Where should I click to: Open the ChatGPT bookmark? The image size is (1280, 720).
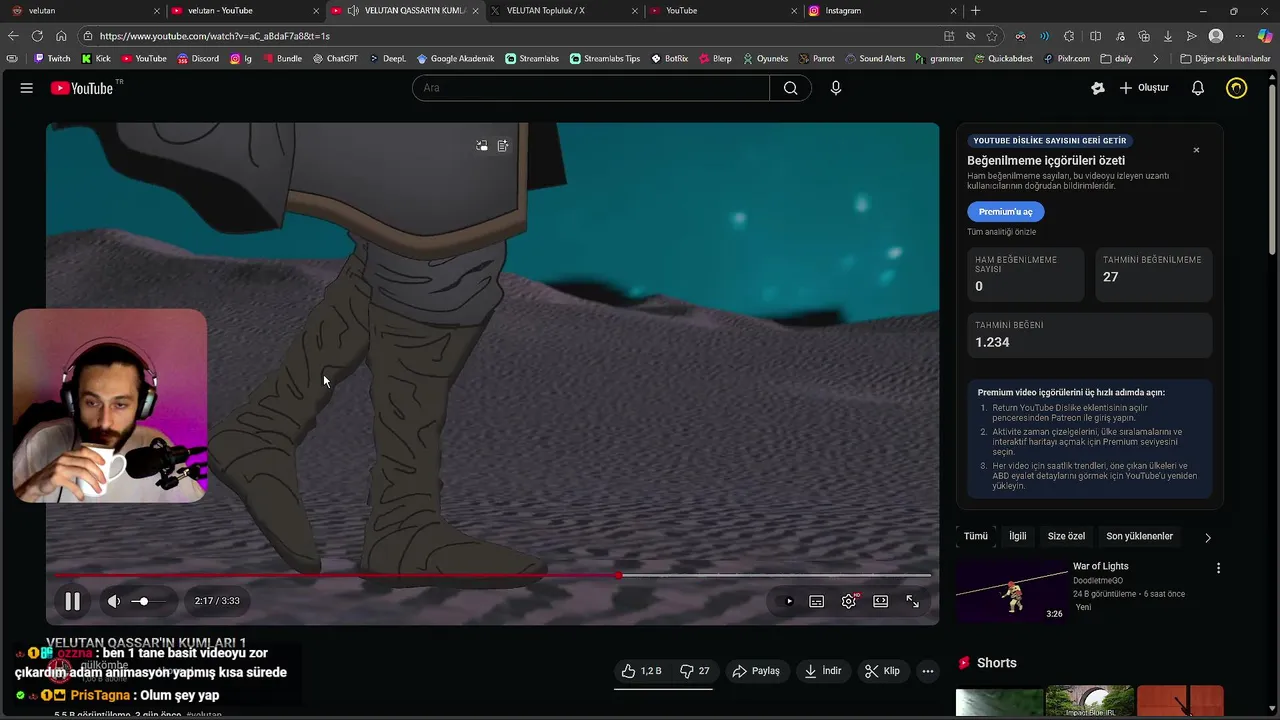(335, 59)
